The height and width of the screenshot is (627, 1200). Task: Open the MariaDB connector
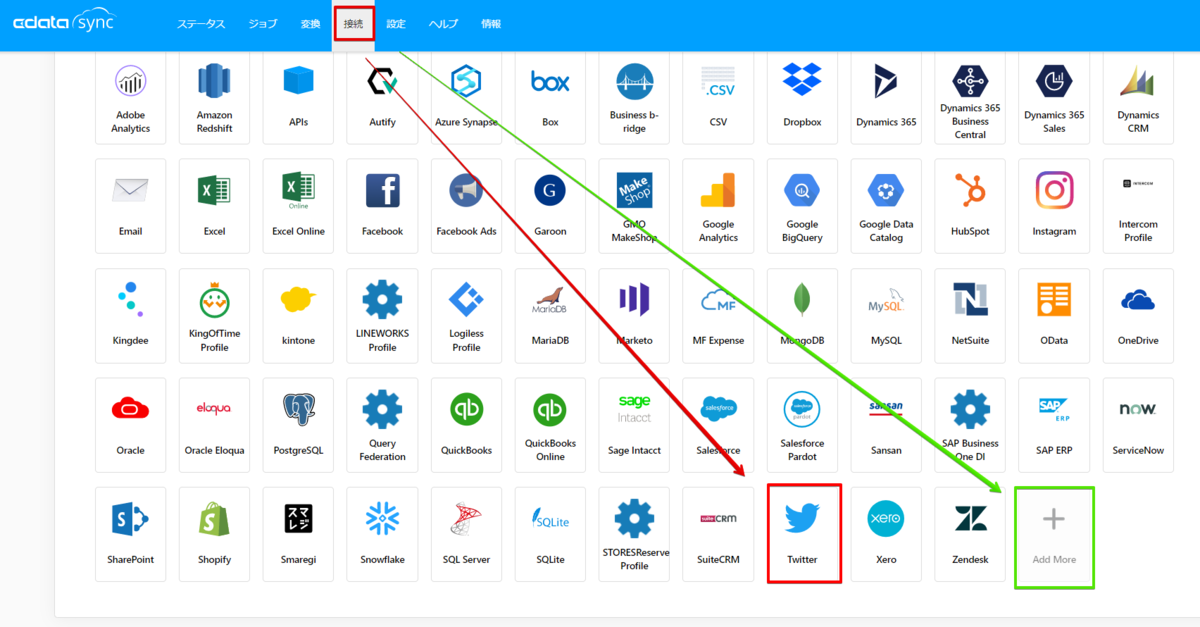(551, 315)
